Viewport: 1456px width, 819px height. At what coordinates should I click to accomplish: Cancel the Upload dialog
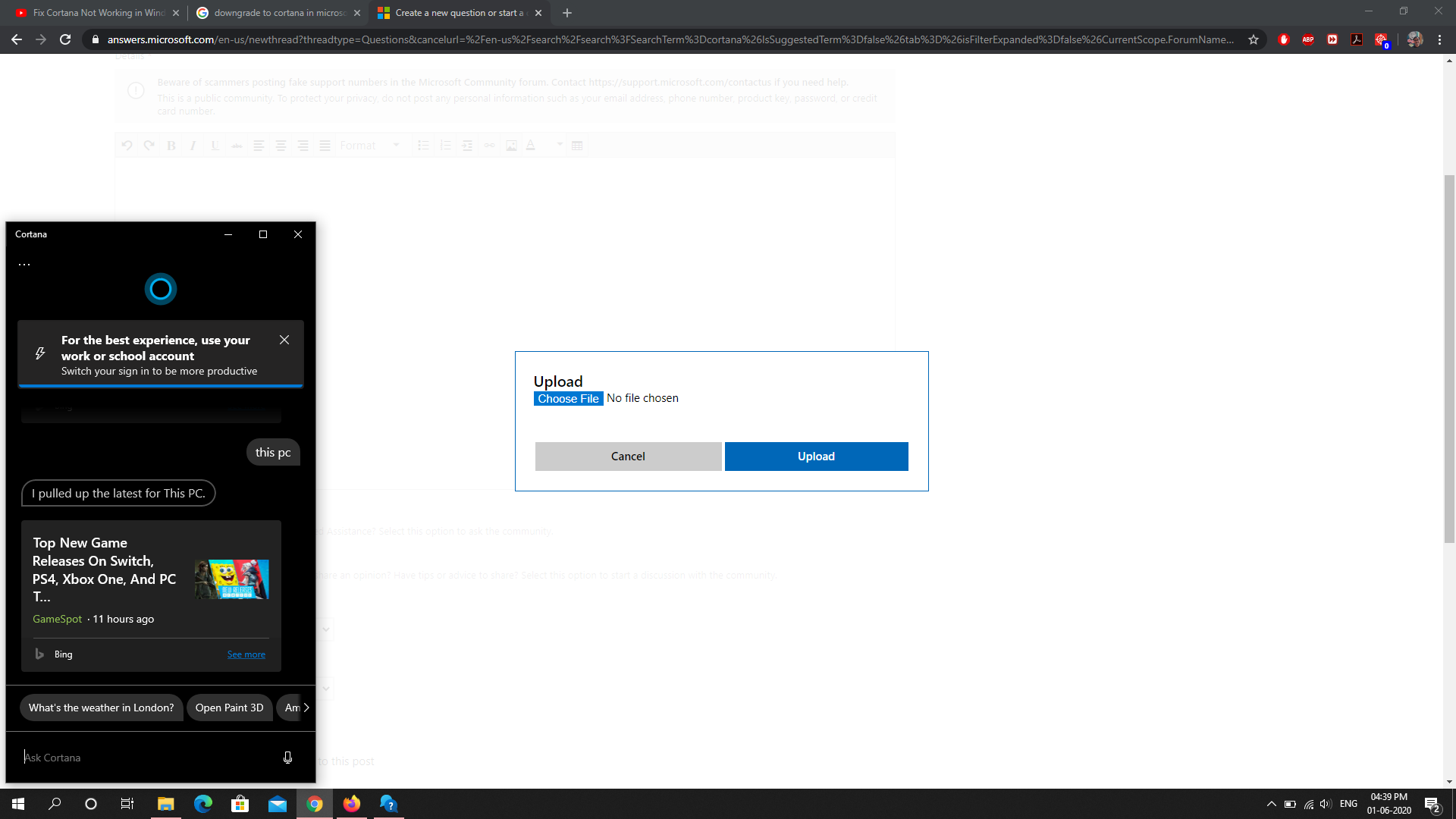pyautogui.click(x=628, y=457)
